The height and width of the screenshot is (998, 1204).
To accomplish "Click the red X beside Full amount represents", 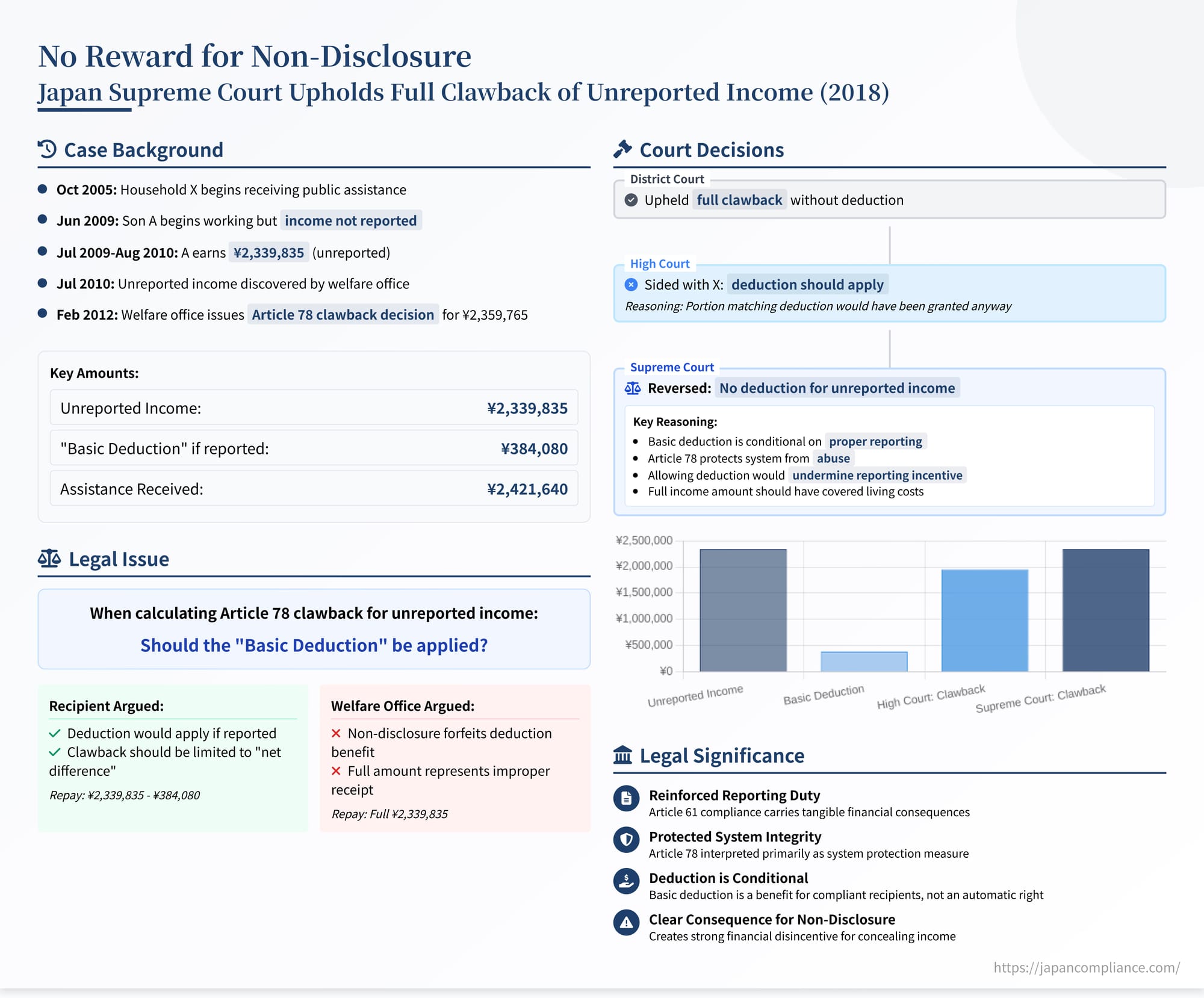I will [336, 771].
